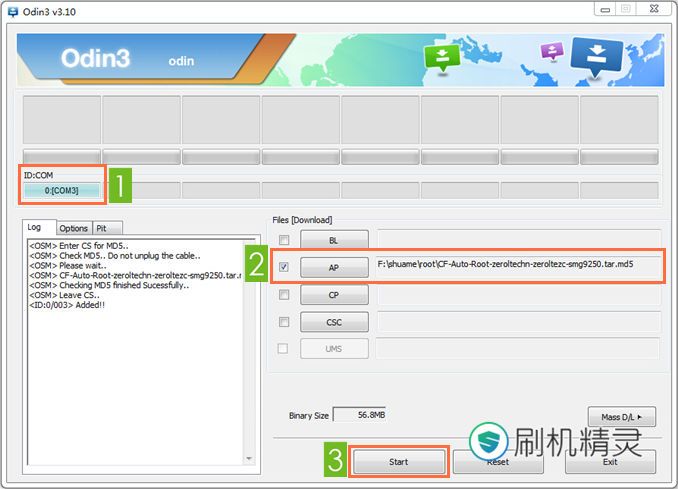Click the Odin3 app icon in title bar

(11, 10)
